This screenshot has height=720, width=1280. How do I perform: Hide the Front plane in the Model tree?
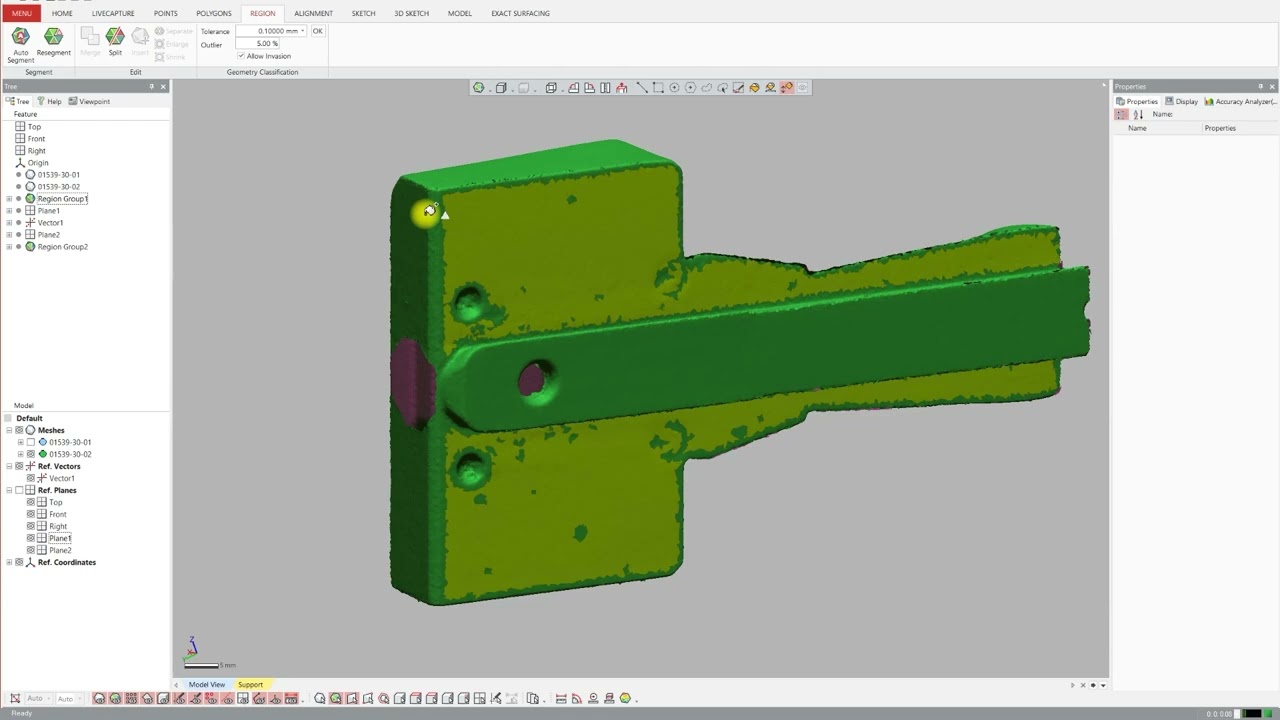click(x=30, y=514)
